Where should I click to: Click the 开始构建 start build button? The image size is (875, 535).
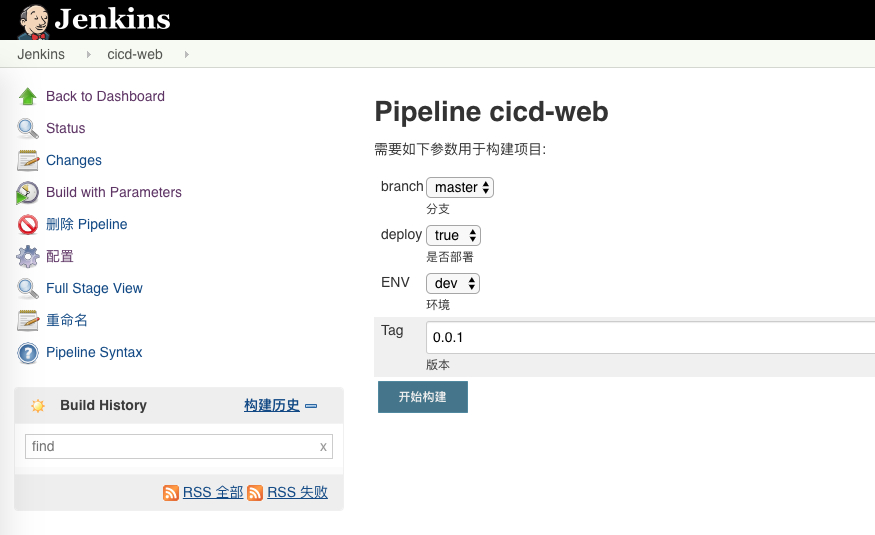(422, 397)
